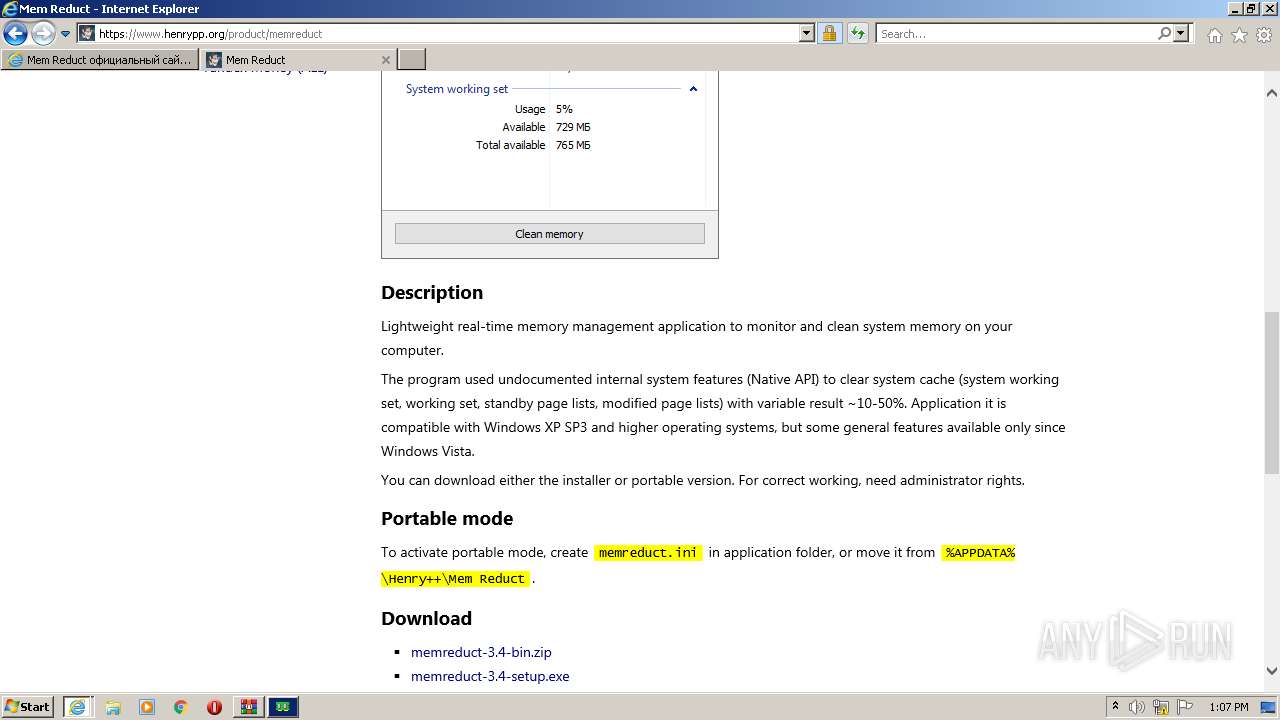This screenshot has width=1280, height=720.
Task: Open Favorites star icon
Action: click(x=1239, y=35)
